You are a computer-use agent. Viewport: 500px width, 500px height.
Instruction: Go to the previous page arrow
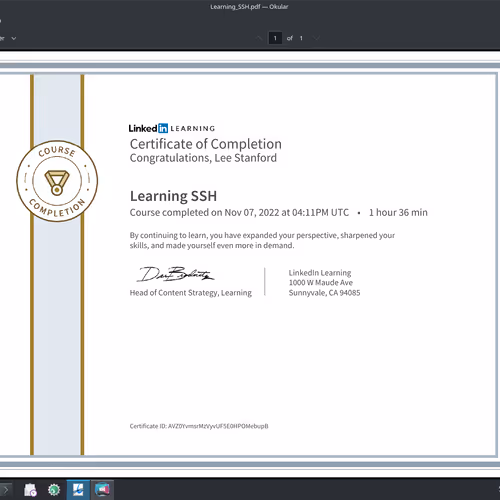tap(259, 38)
